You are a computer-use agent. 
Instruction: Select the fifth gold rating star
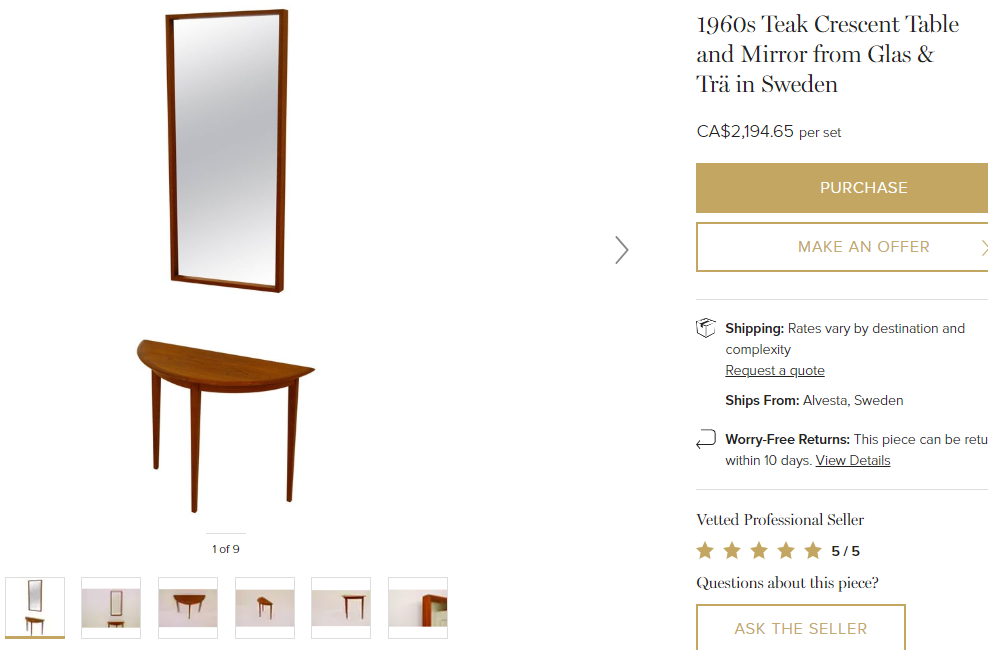pyautogui.click(x=813, y=550)
